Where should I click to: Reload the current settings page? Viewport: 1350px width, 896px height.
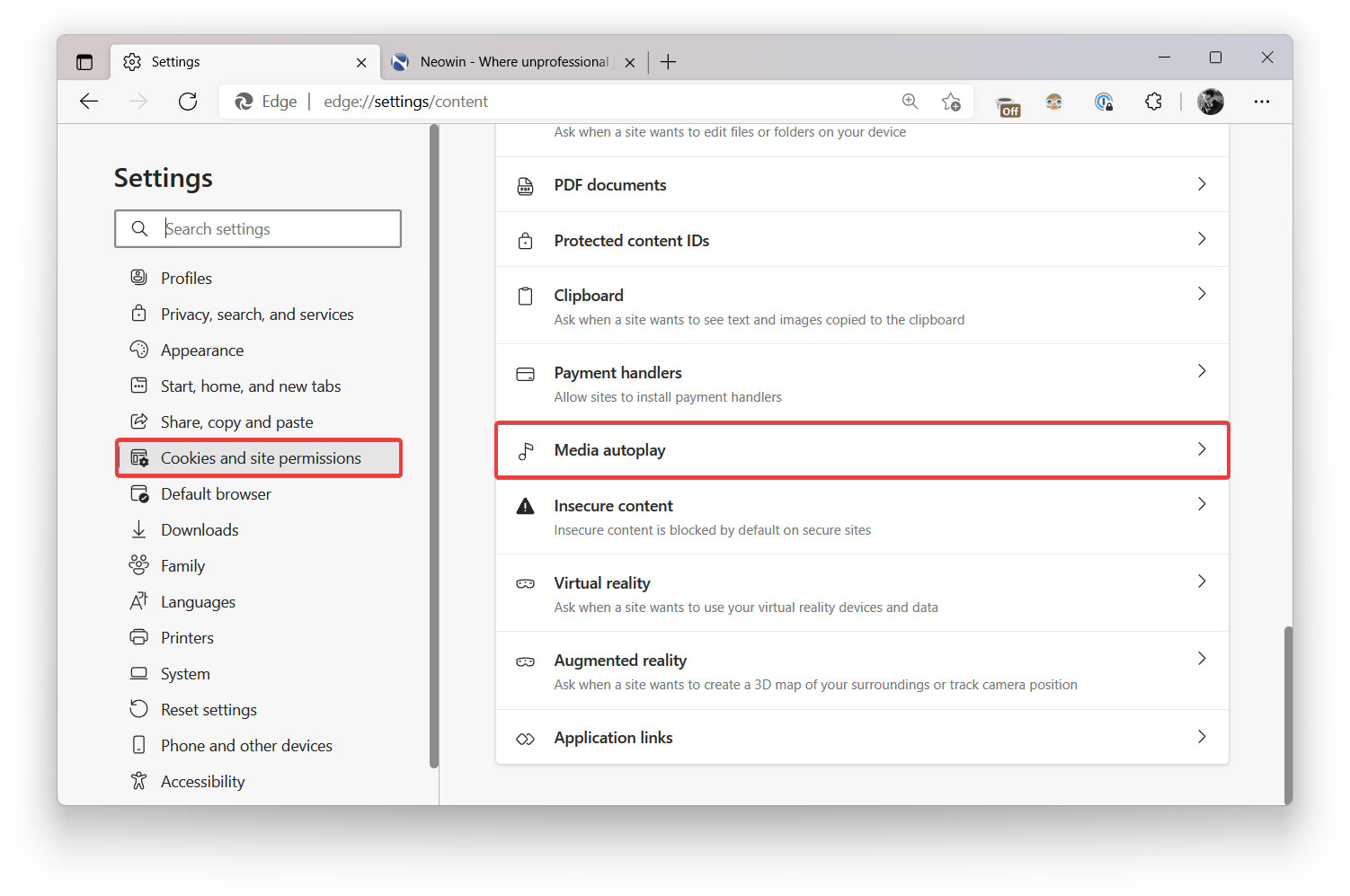click(187, 102)
